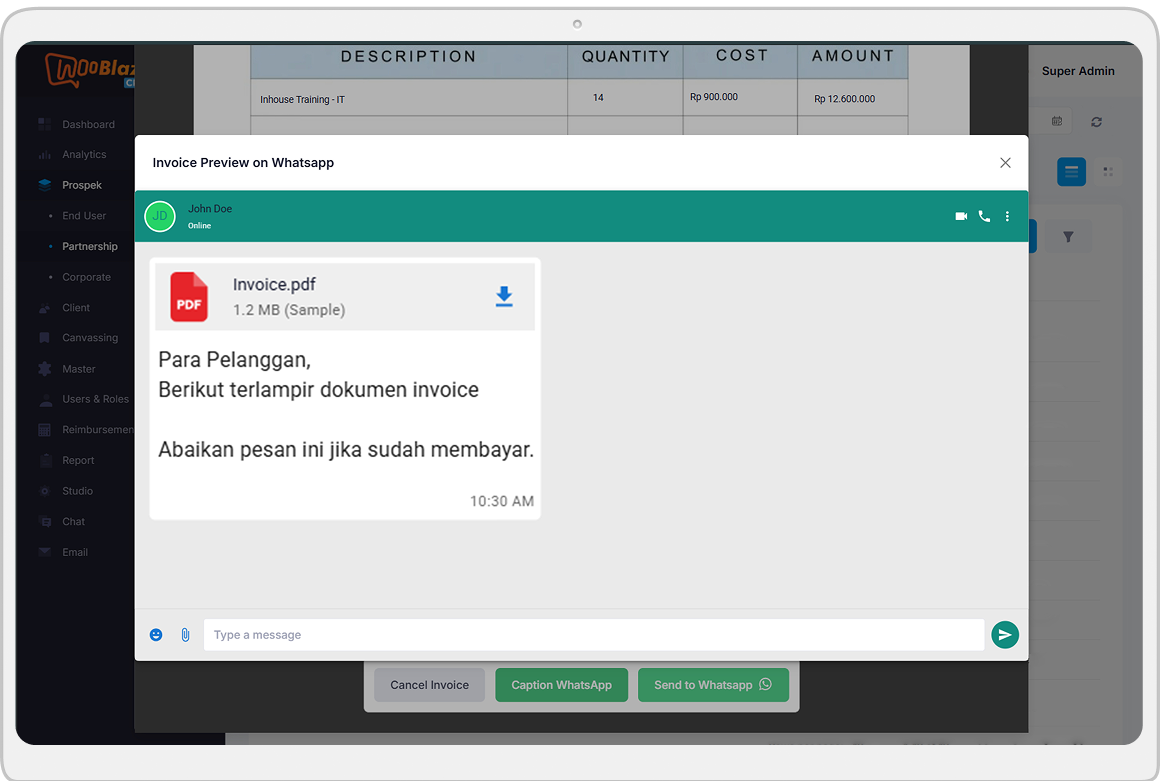Viewport: 1160px width, 781px height.
Task: Switch to the list view toggle
Action: coord(1071,172)
